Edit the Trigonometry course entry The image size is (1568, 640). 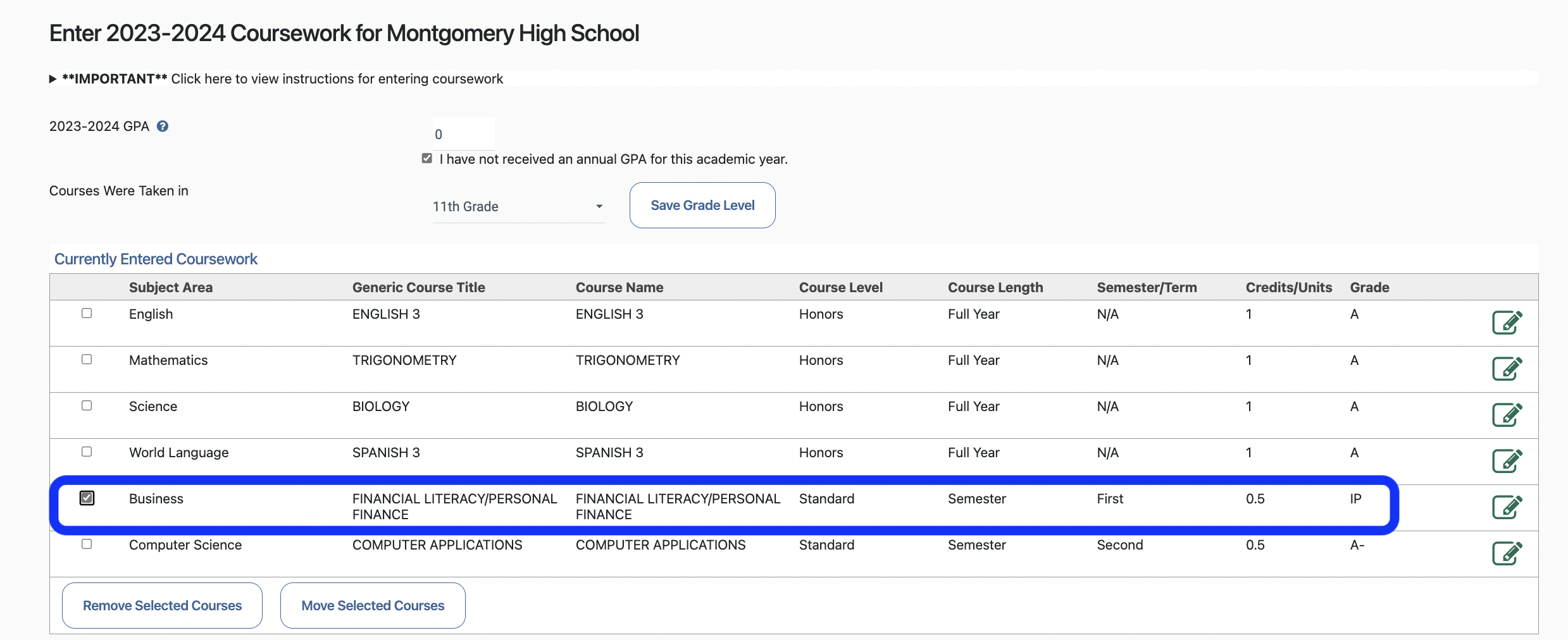click(1507, 369)
